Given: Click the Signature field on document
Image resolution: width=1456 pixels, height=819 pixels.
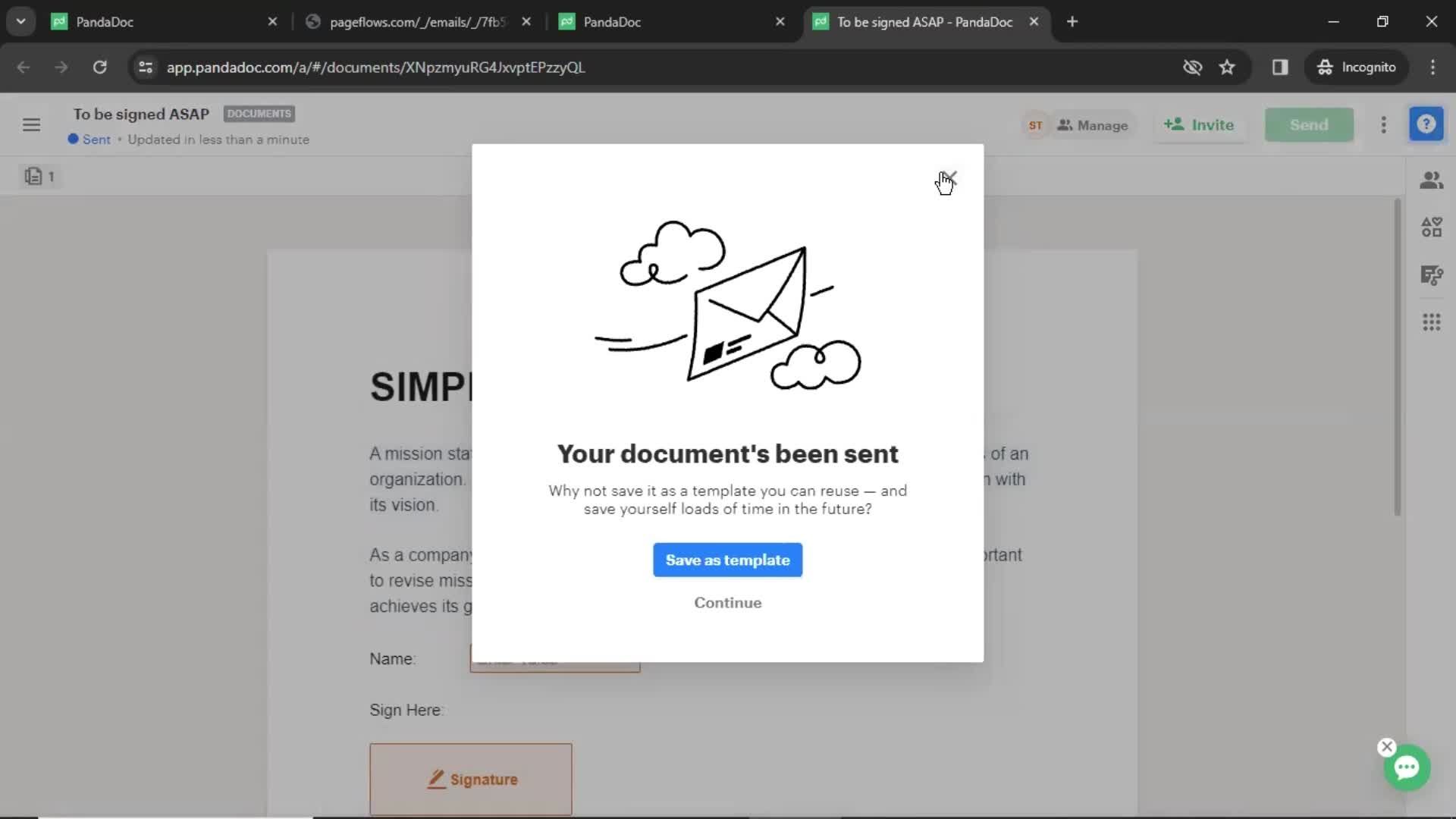Looking at the screenshot, I should point(470,779).
